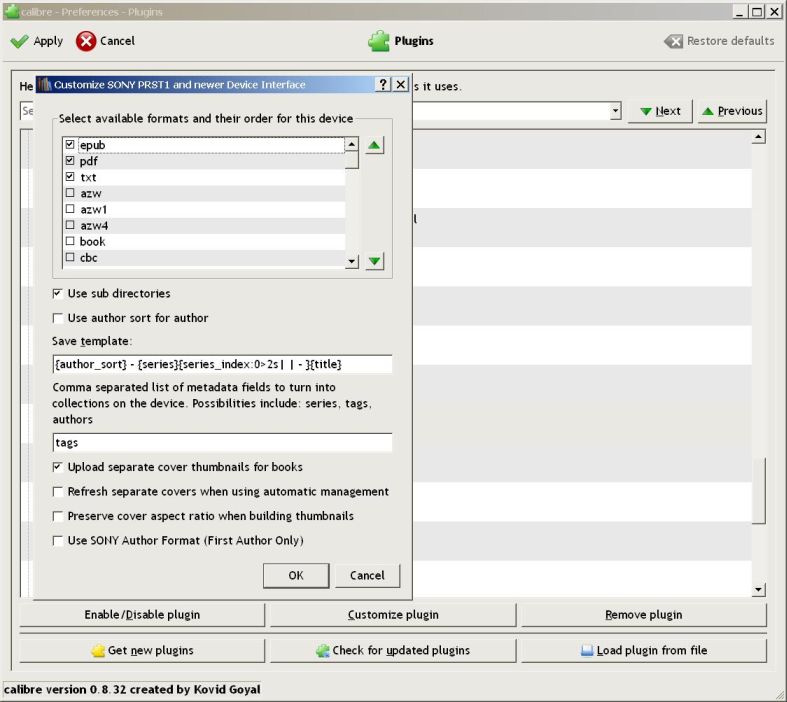Select the epub row in format list
The height and width of the screenshot is (702, 787).
[x=204, y=145]
